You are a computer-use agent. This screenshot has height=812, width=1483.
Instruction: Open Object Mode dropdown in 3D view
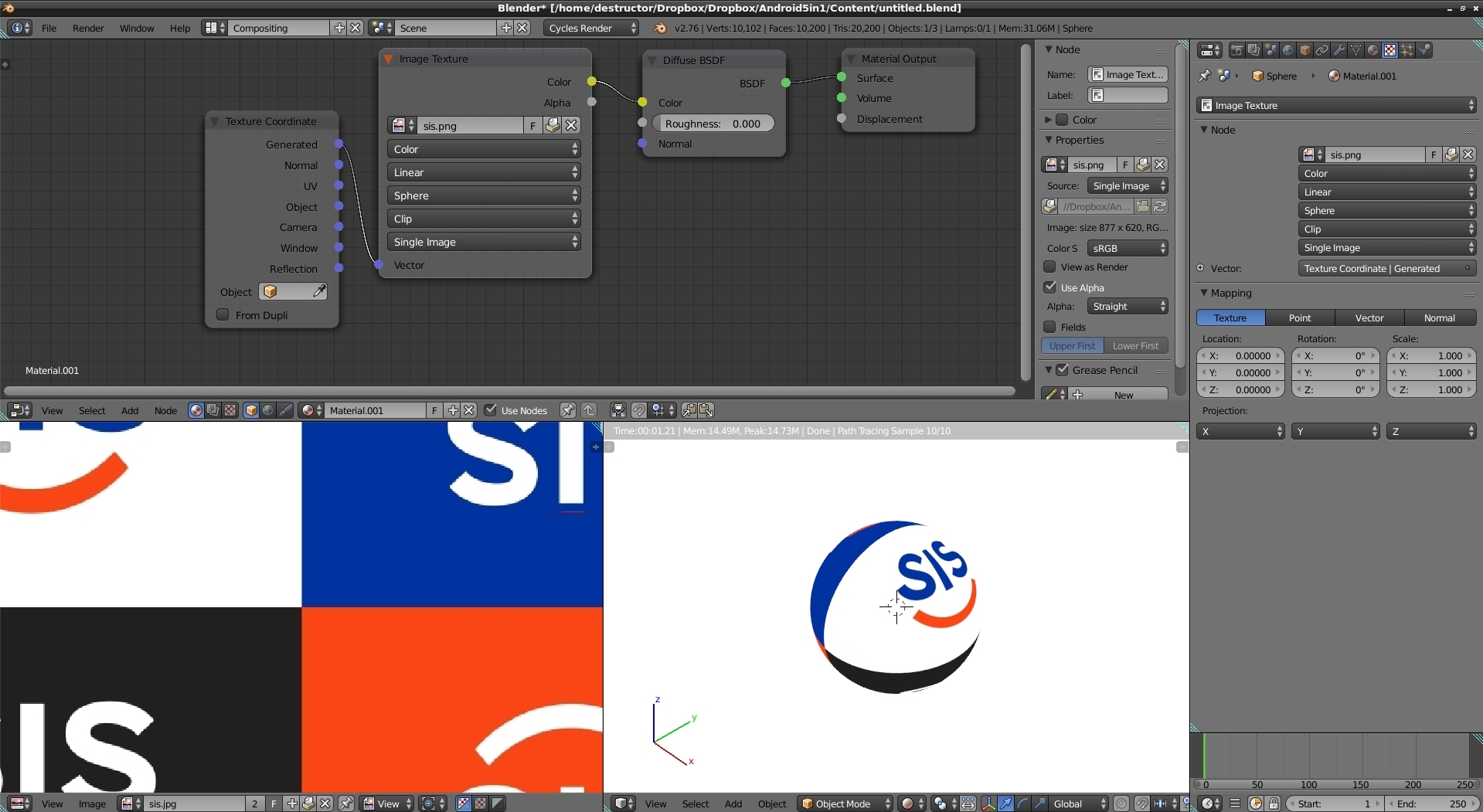coord(845,804)
